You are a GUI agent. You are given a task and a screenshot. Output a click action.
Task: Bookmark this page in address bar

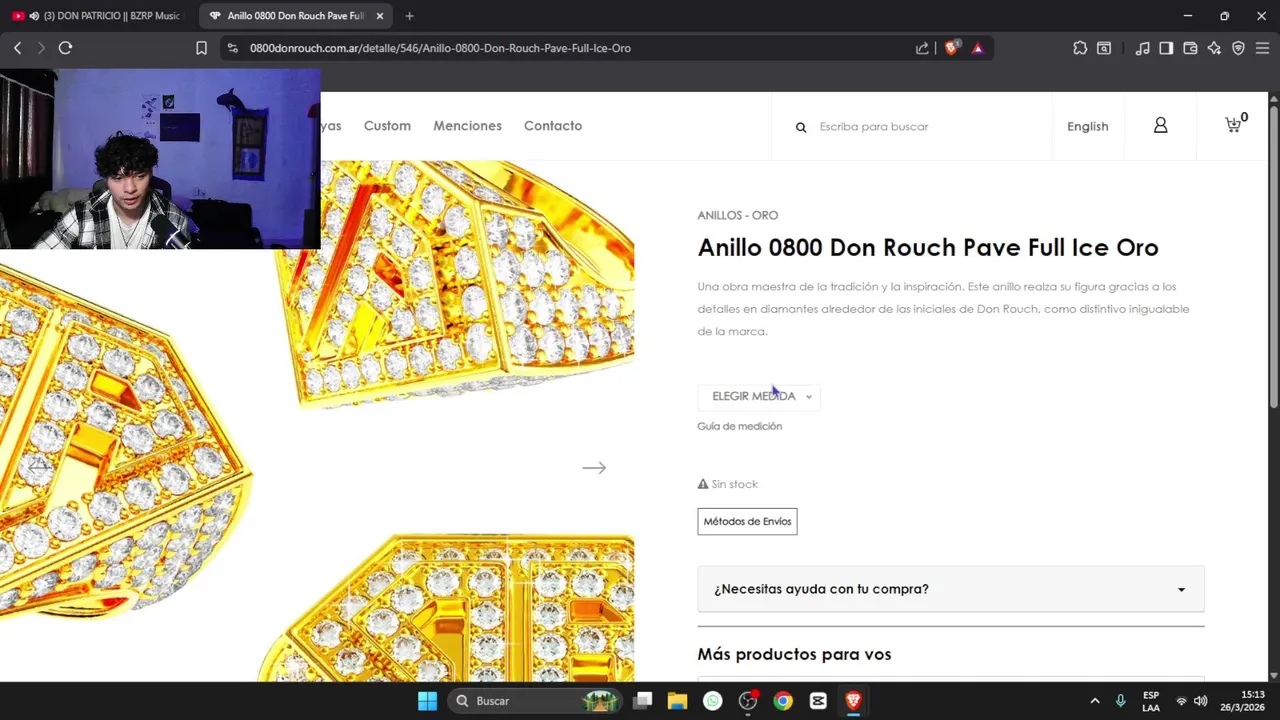pos(201,48)
